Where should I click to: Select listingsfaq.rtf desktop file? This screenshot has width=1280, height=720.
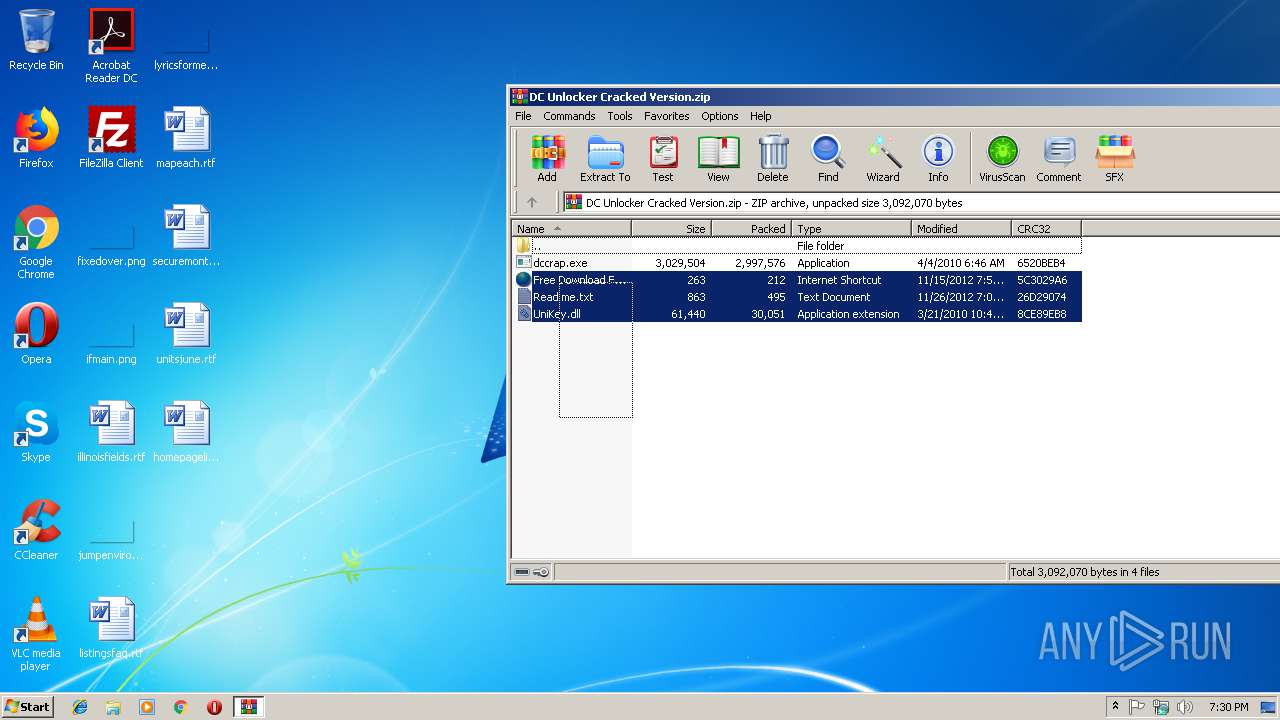[111, 628]
